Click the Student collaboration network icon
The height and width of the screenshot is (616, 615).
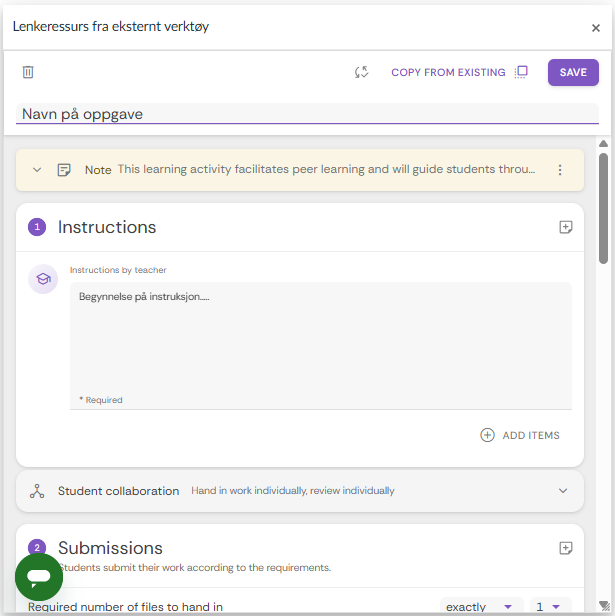37,491
